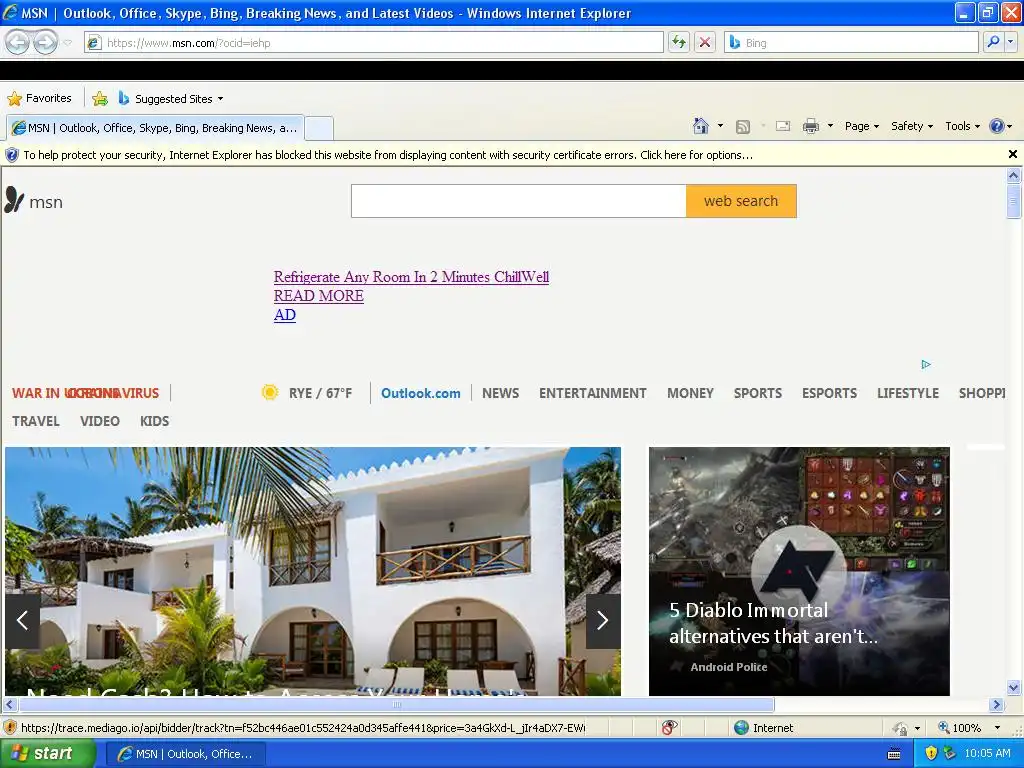The height and width of the screenshot is (768, 1024).
Task: Open the NEWS navigation item
Action: coord(500,393)
